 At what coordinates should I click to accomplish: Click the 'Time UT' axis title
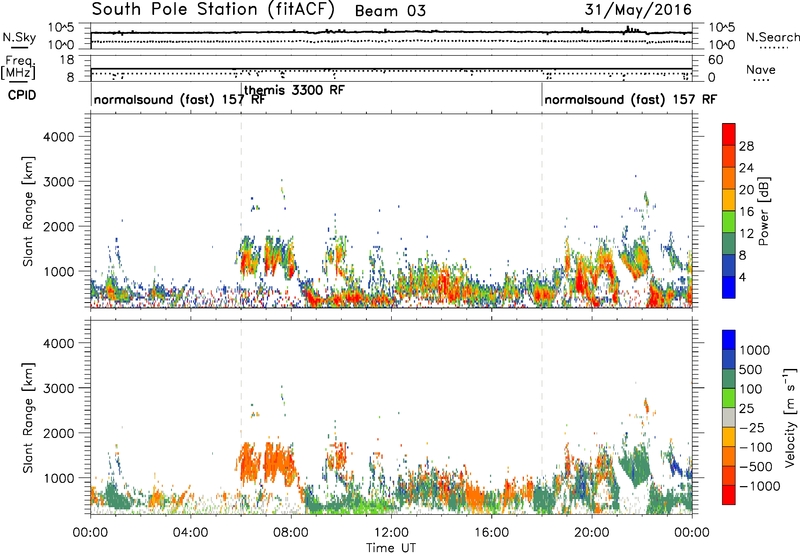391,548
